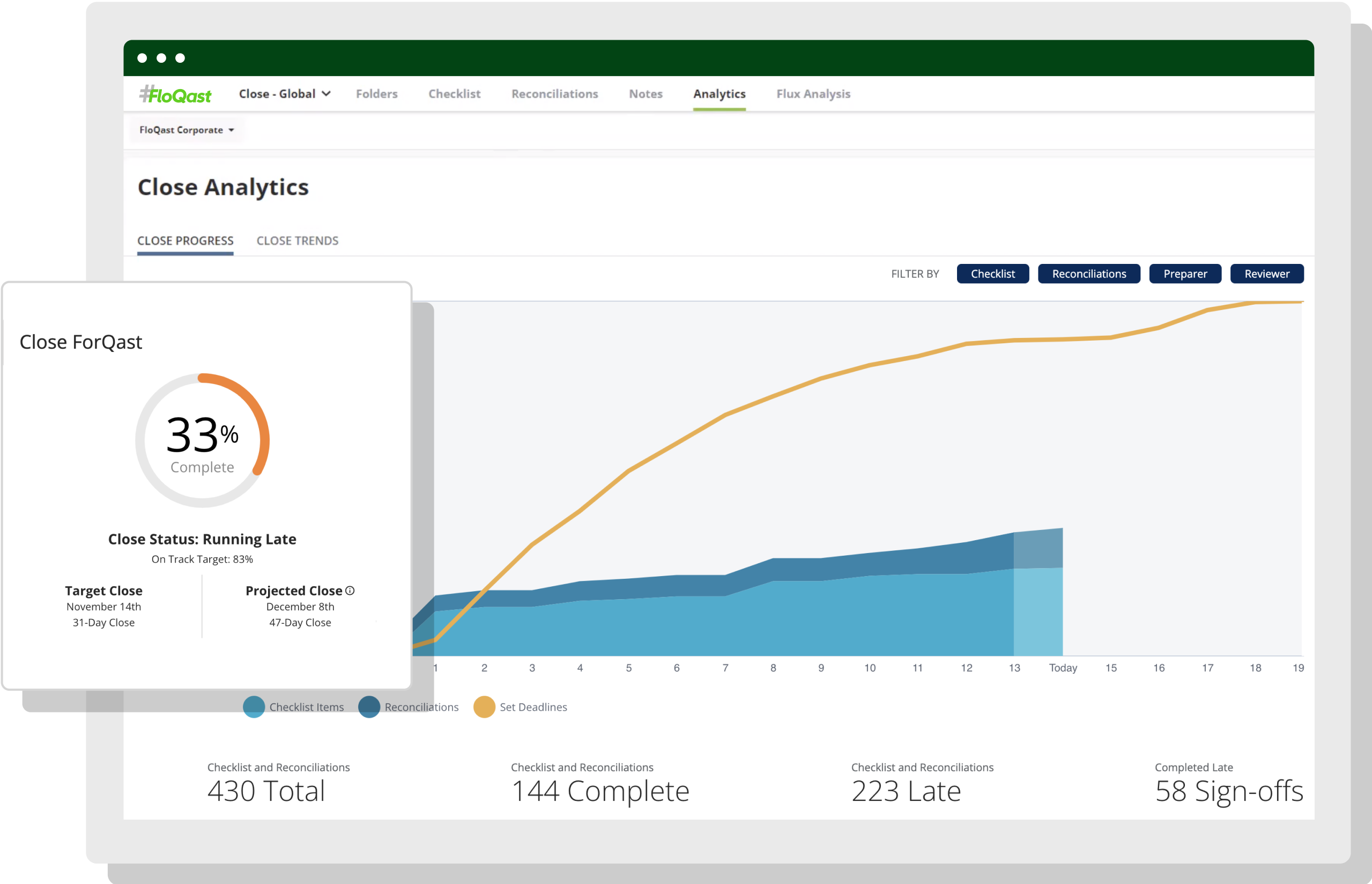Image resolution: width=1372 pixels, height=884 pixels.
Task: Expand the Close - Global dropdown
Action: 285,93
